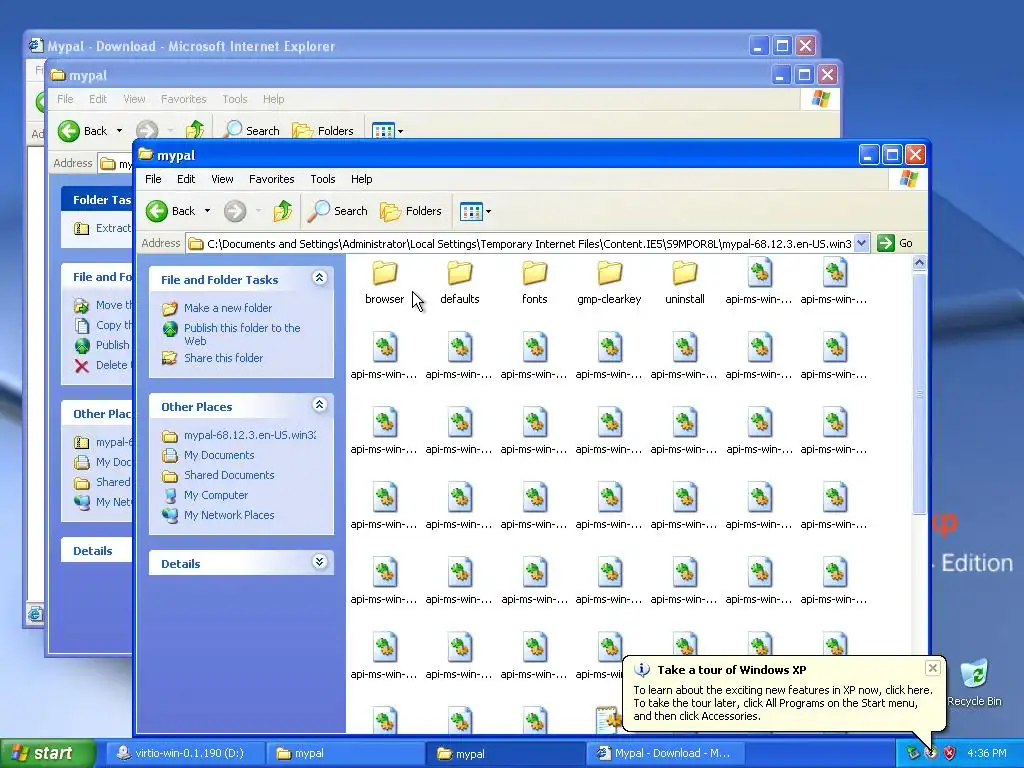This screenshot has height=768, width=1024.
Task: Go up one level in rear mypal window
Action: click(x=195, y=131)
